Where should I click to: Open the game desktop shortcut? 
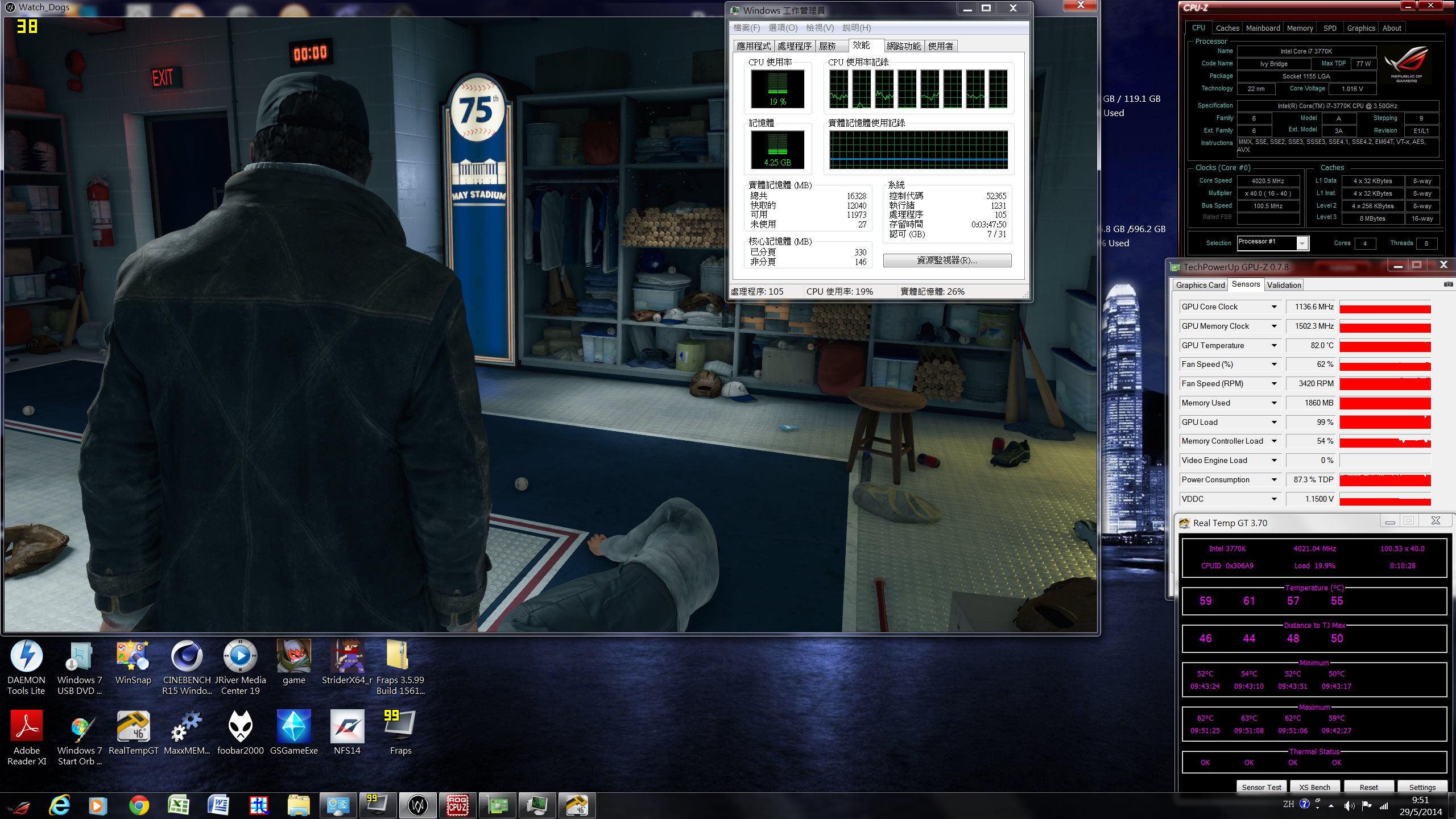293,663
